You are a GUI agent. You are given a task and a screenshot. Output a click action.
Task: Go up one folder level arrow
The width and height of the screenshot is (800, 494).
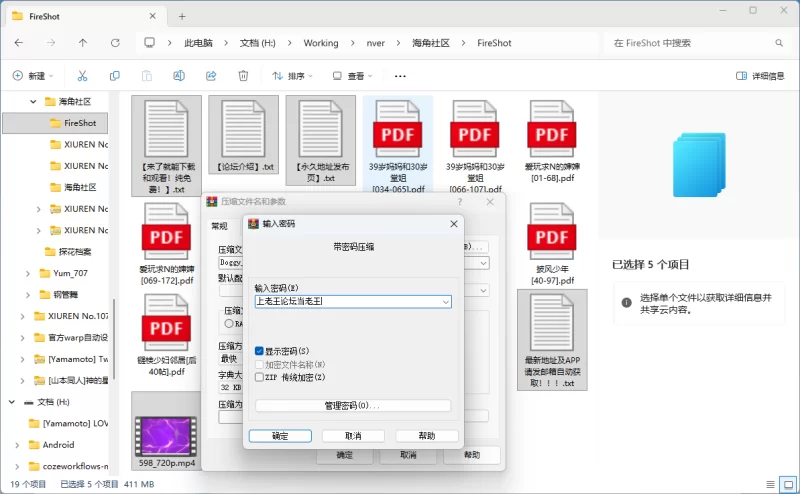[x=83, y=43]
